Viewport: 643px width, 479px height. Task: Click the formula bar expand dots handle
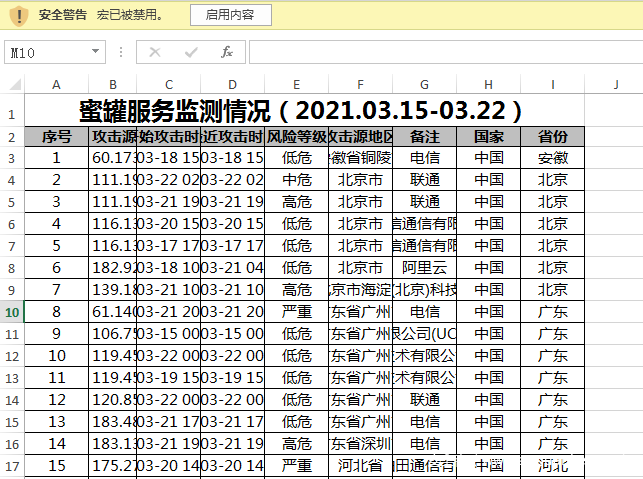(121, 52)
